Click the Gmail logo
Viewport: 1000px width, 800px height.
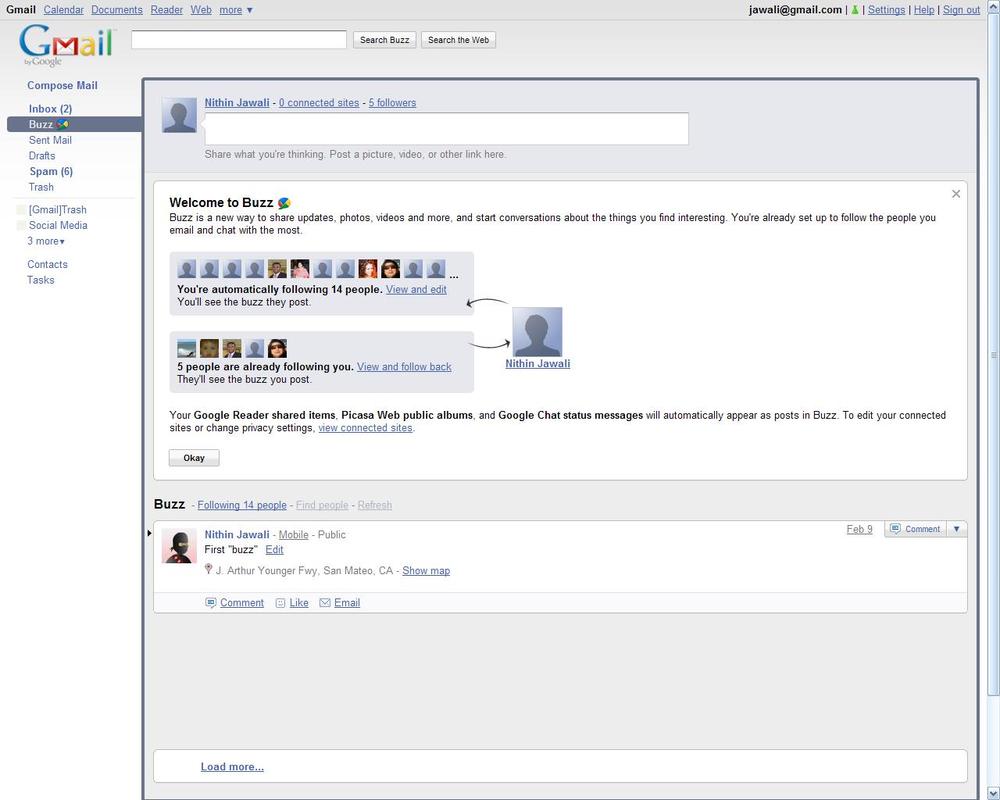pyautogui.click(x=66, y=44)
